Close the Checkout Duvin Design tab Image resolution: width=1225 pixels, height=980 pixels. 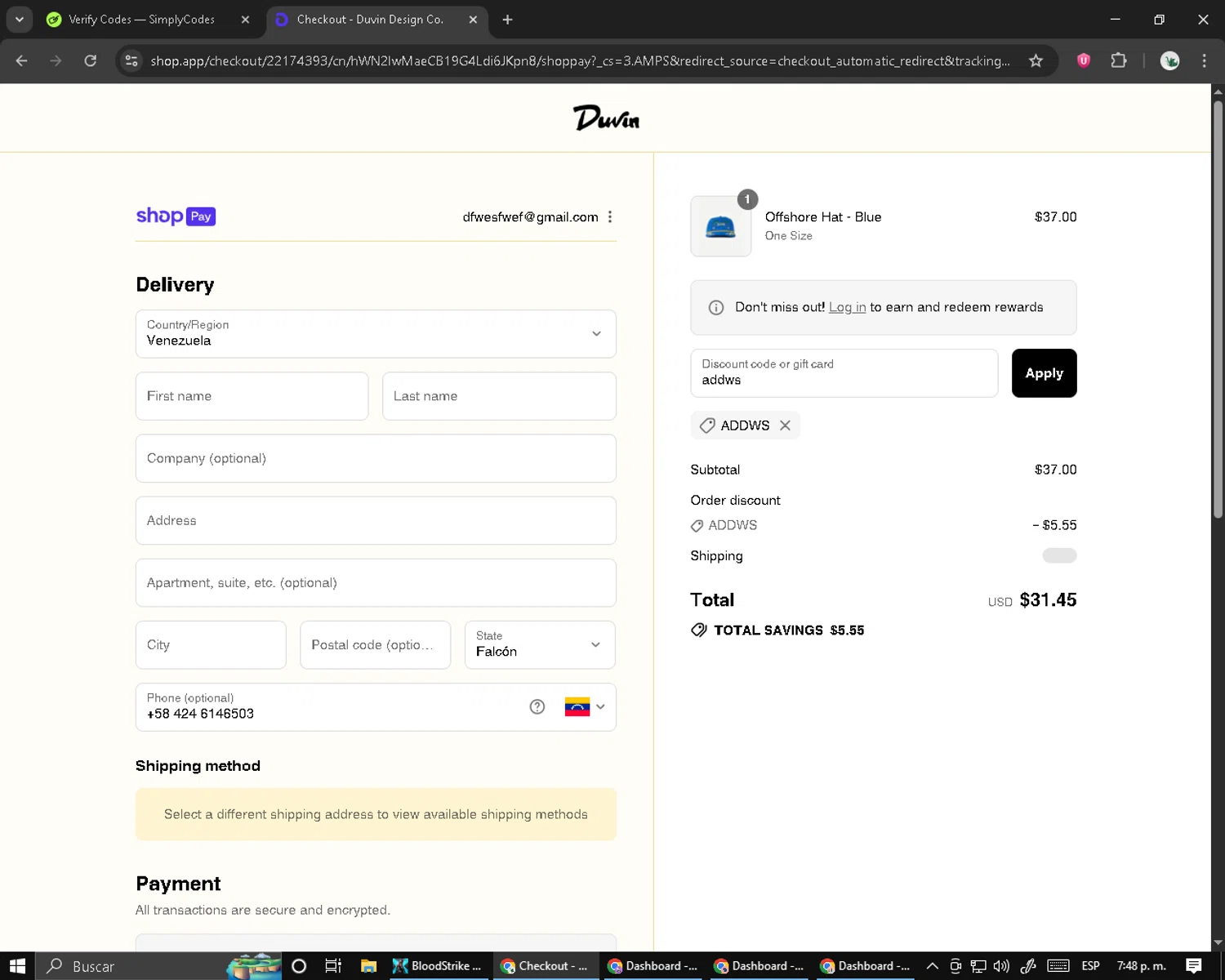click(x=473, y=20)
